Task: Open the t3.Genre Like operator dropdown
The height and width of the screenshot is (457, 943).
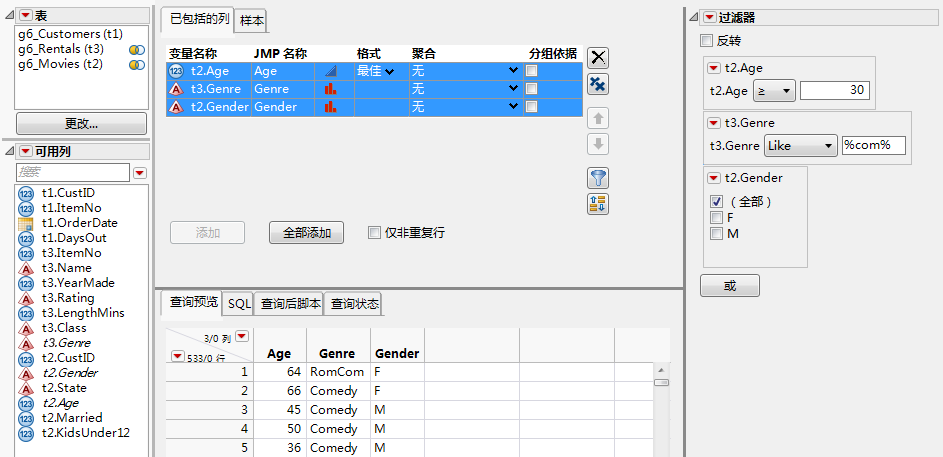Action: [800, 146]
